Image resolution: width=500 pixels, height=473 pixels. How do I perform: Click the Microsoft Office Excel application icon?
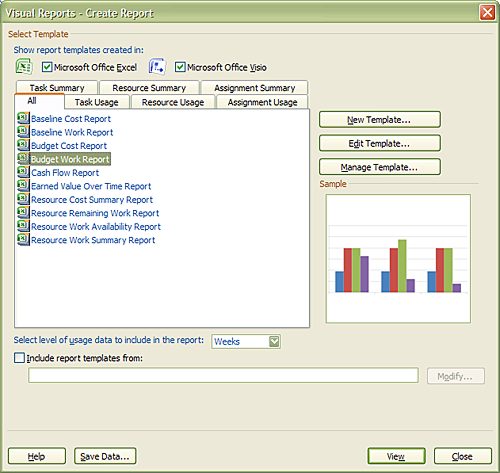24,66
